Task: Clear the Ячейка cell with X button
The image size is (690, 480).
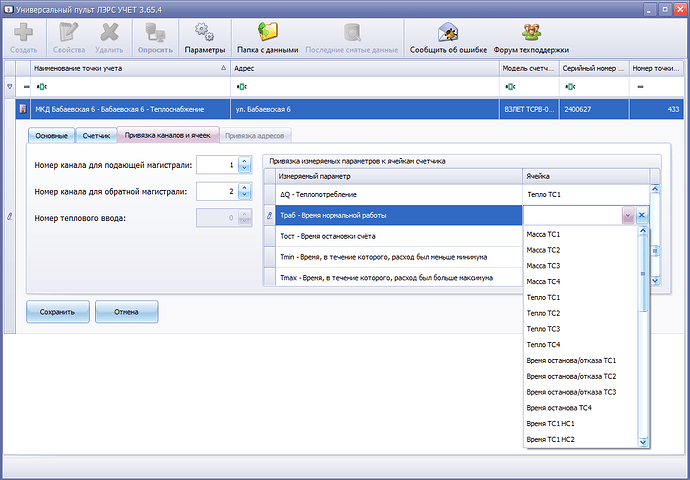Action: tap(642, 215)
